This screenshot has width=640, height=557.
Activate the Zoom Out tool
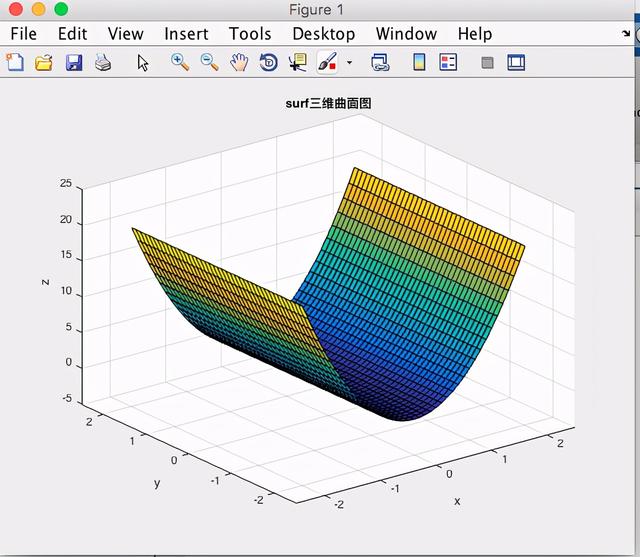click(209, 62)
